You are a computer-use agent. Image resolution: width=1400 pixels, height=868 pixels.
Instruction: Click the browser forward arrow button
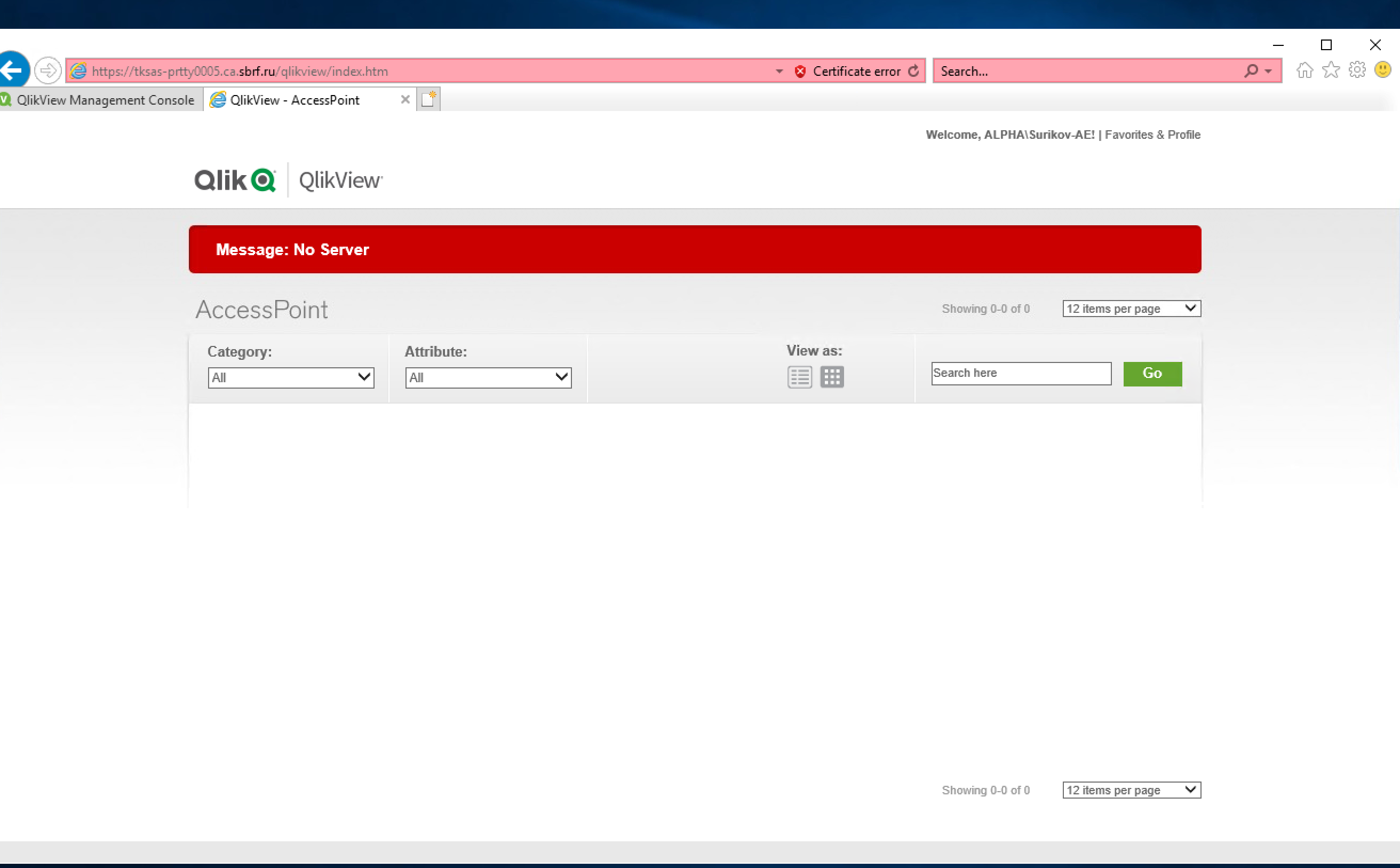47,70
